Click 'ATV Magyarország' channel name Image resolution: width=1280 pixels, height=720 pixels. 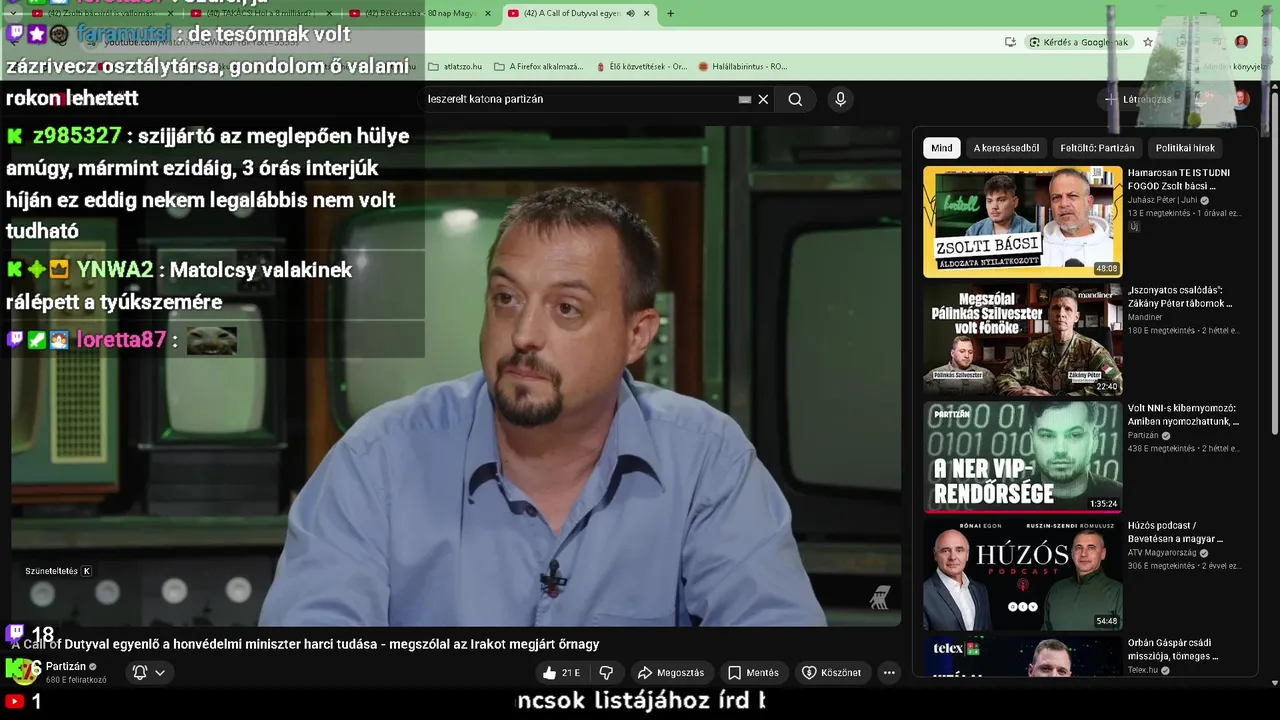[x=1162, y=553]
